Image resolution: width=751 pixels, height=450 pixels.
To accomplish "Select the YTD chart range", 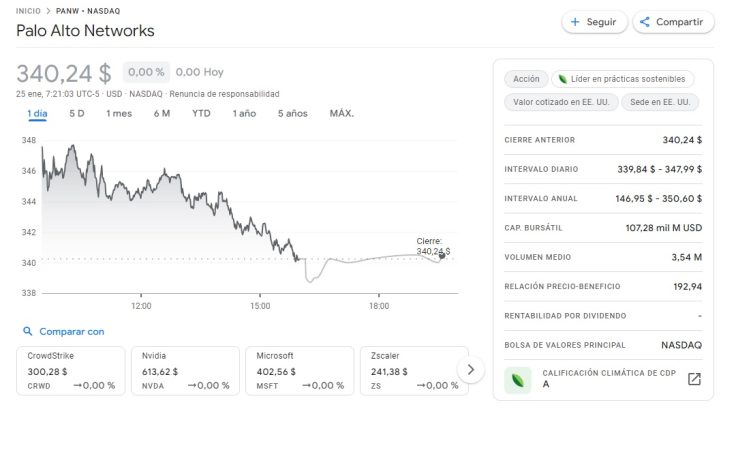I will pyautogui.click(x=201, y=113).
